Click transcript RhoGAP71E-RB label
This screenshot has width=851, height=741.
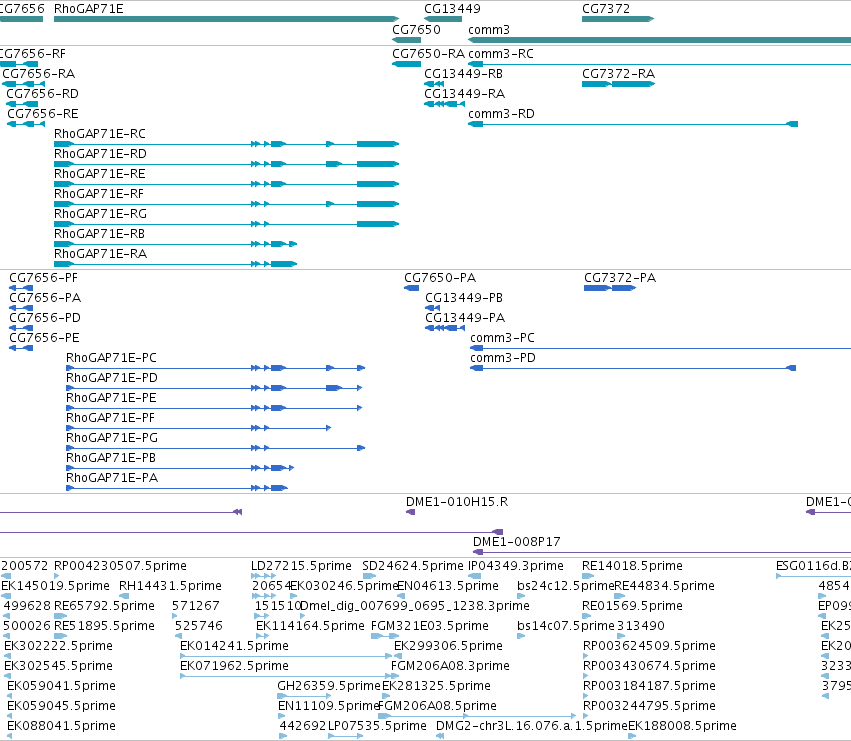click(99, 234)
